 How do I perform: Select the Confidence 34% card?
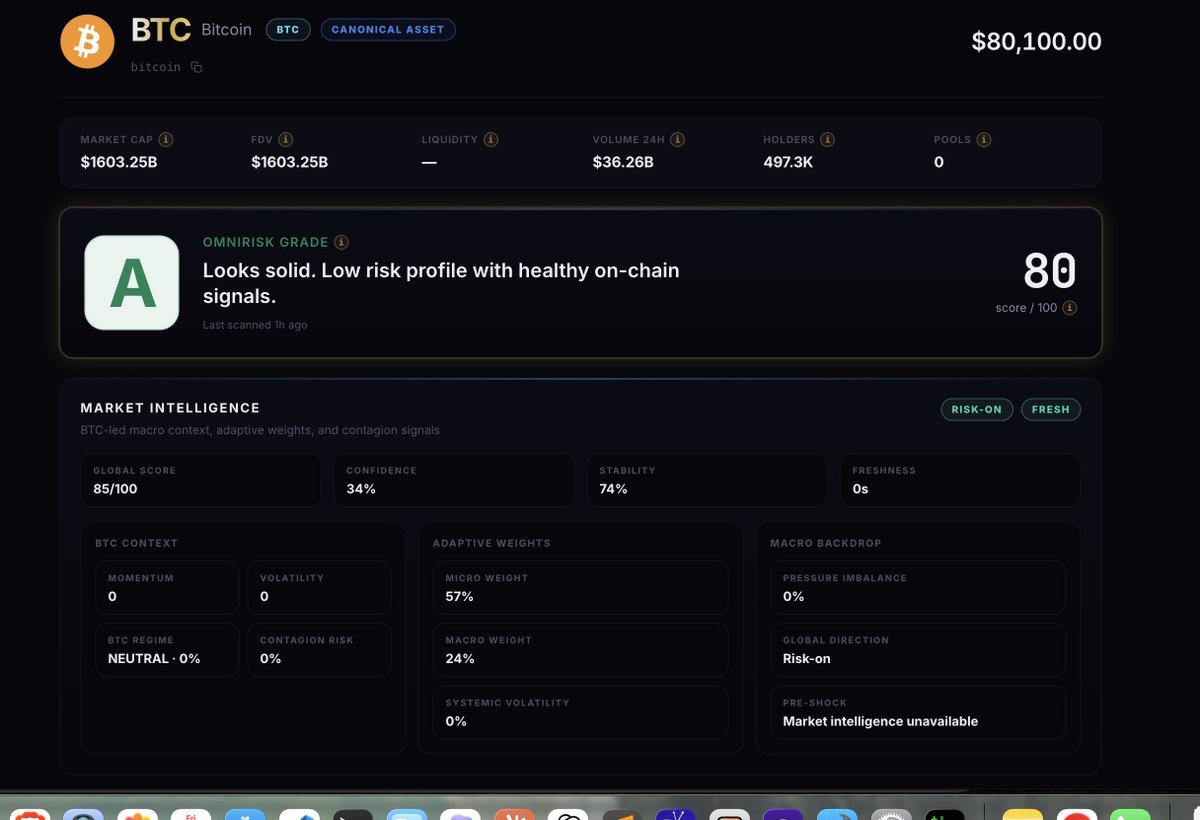pyautogui.click(x=454, y=480)
